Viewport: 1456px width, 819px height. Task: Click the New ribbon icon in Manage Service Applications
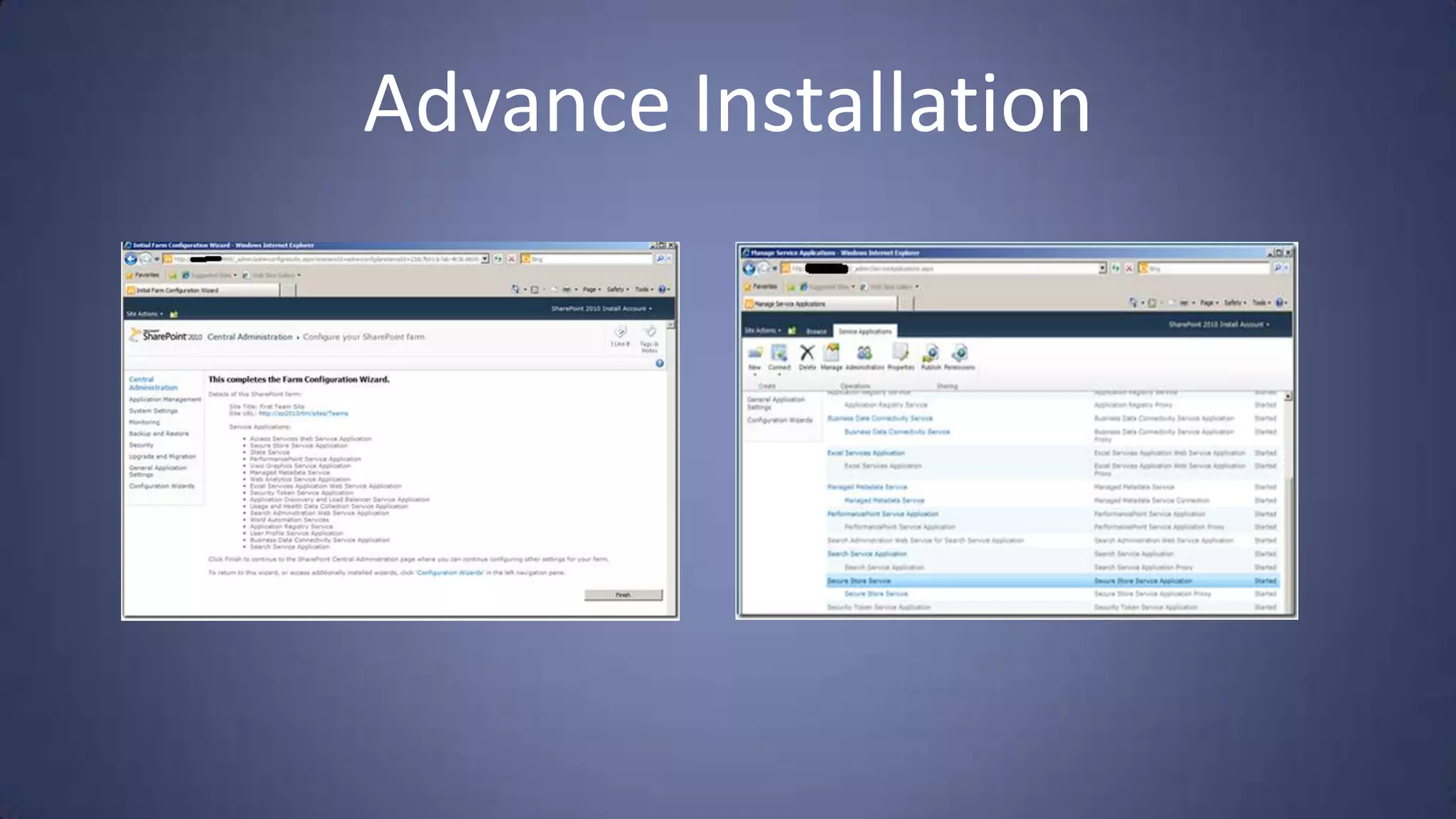(x=755, y=353)
